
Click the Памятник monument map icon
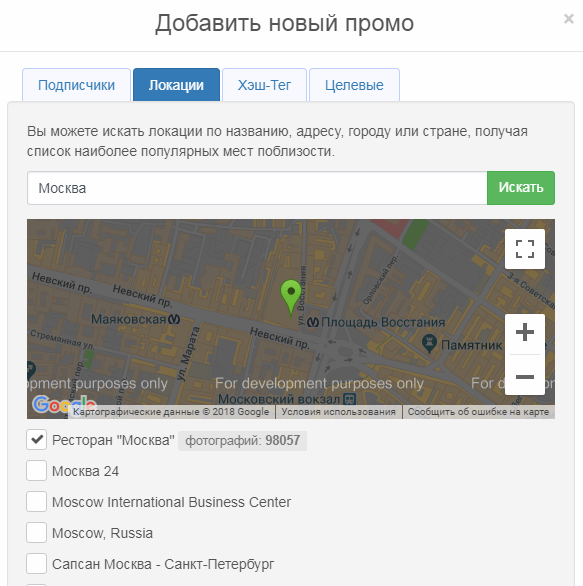(429, 343)
